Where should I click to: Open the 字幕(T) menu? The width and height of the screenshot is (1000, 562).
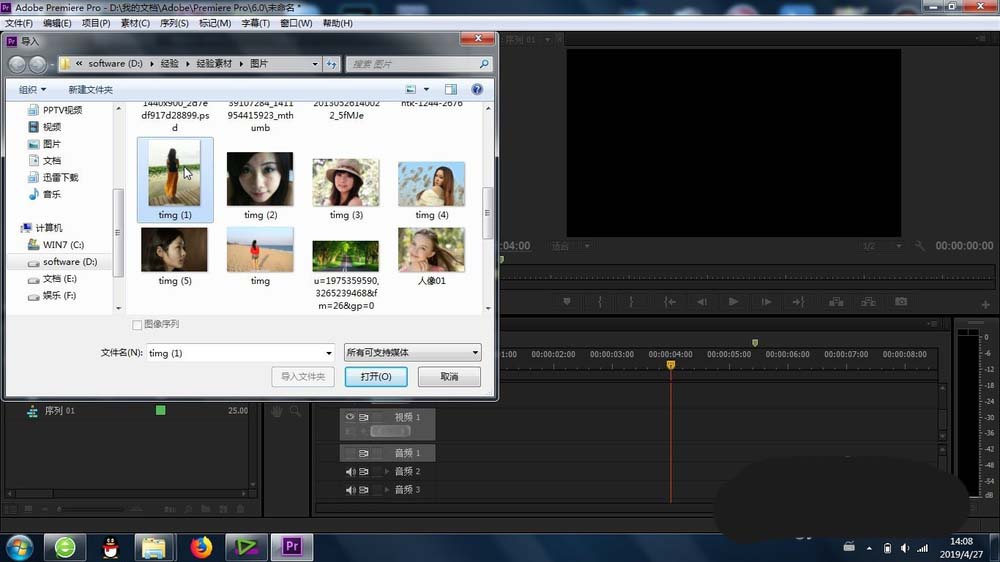tap(255, 23)
